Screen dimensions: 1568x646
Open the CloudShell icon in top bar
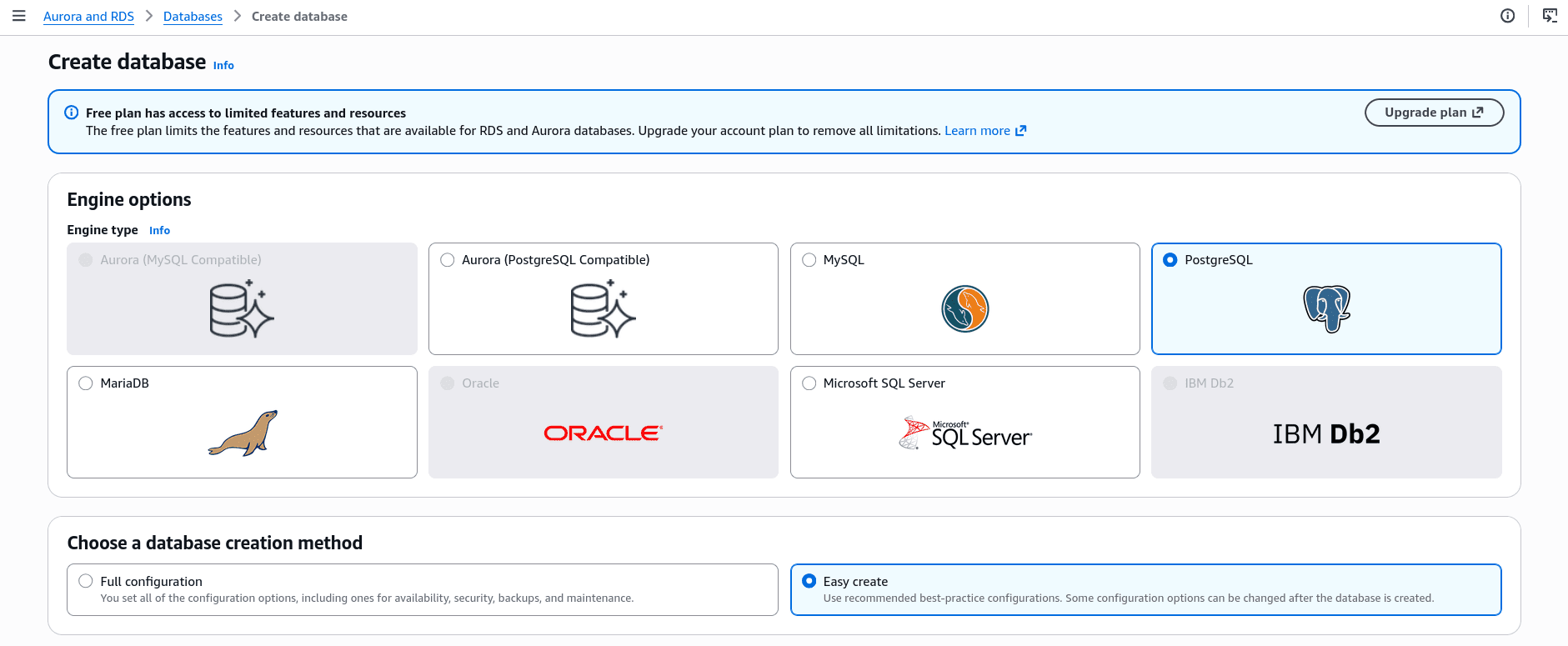pos(1550,16)
